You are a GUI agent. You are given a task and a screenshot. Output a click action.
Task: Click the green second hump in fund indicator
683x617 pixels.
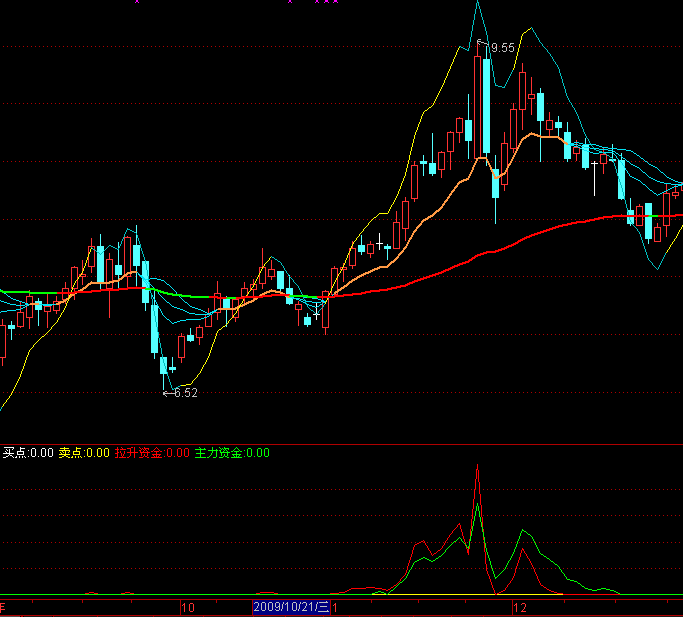pos(524,532)
